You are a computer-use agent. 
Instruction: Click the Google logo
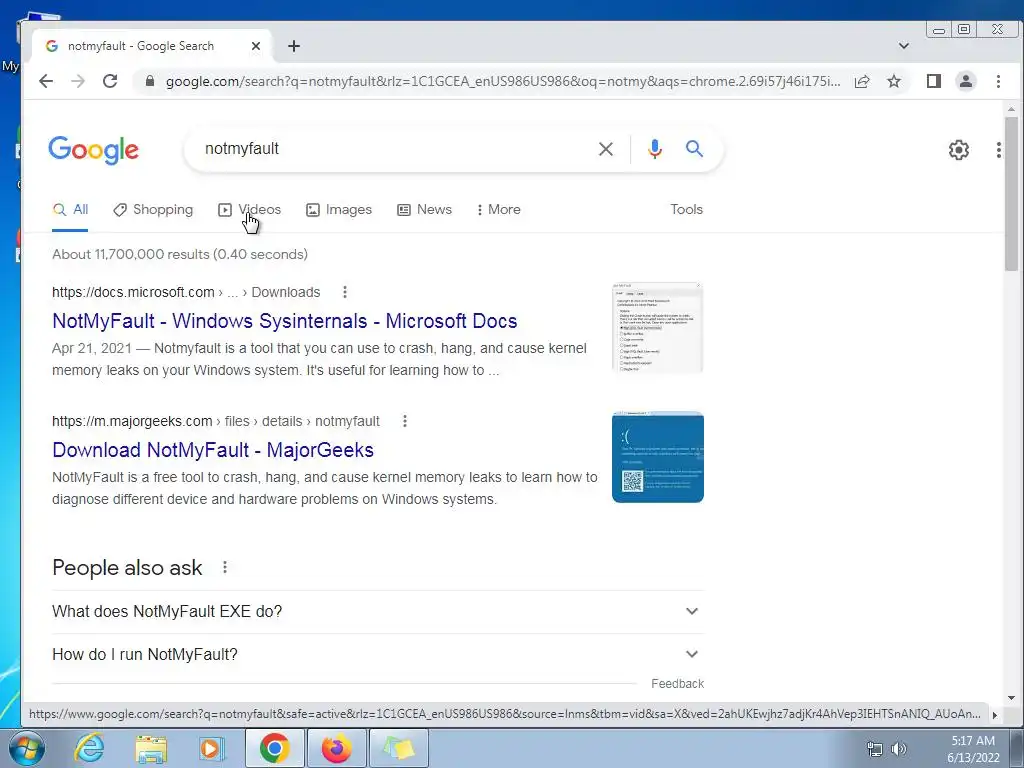point(93,150)
